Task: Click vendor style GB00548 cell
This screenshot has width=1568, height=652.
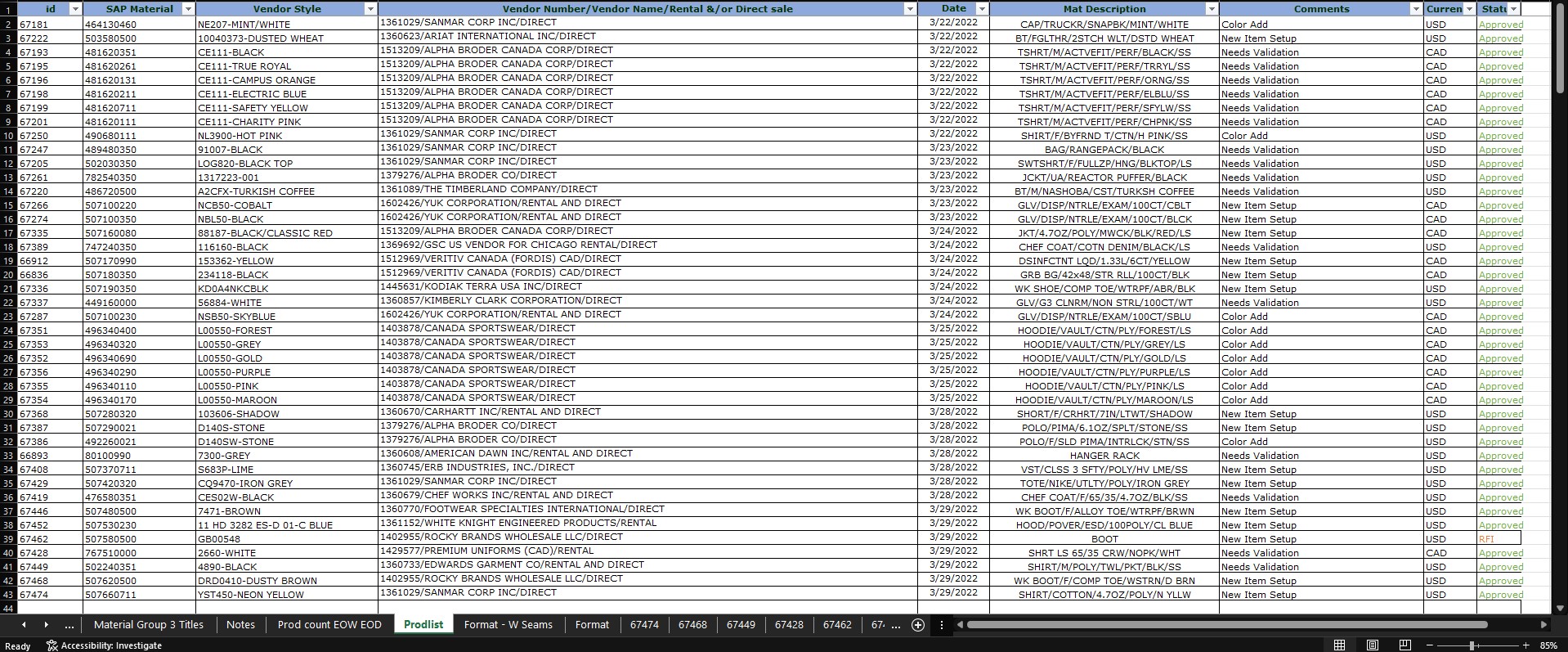Action: pos(286,539)
